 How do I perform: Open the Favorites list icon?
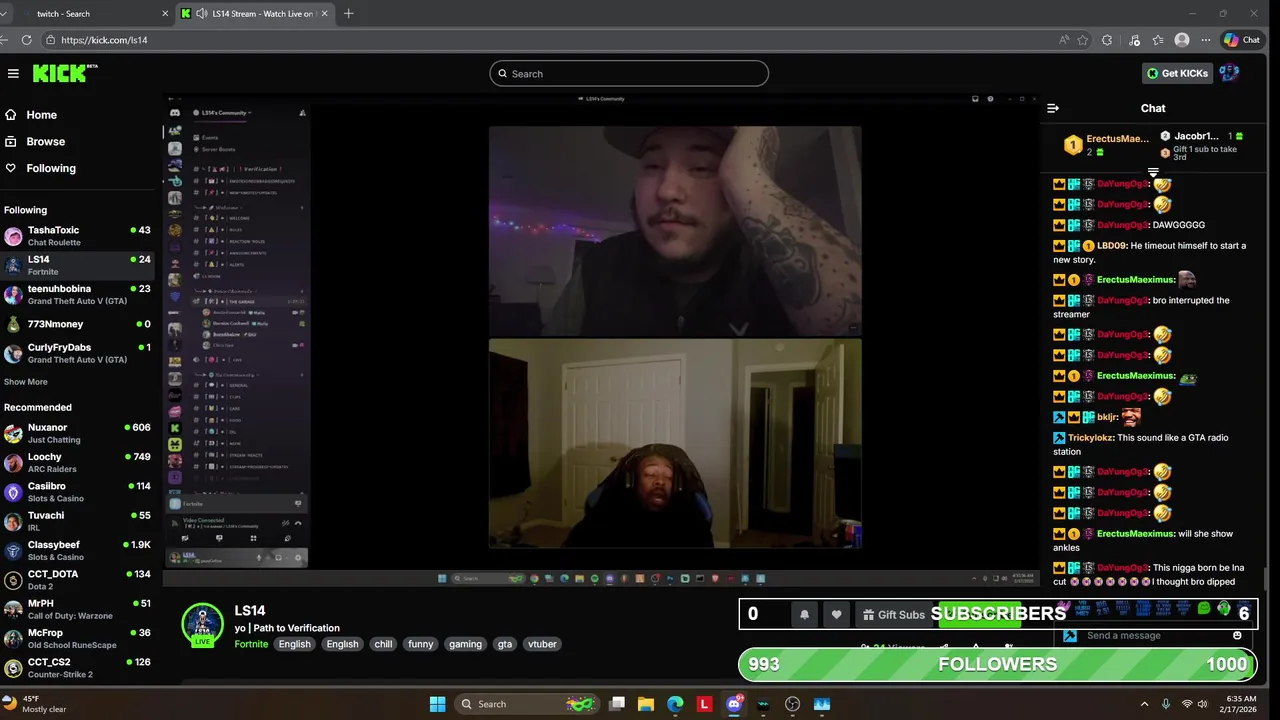[1158, 40]
